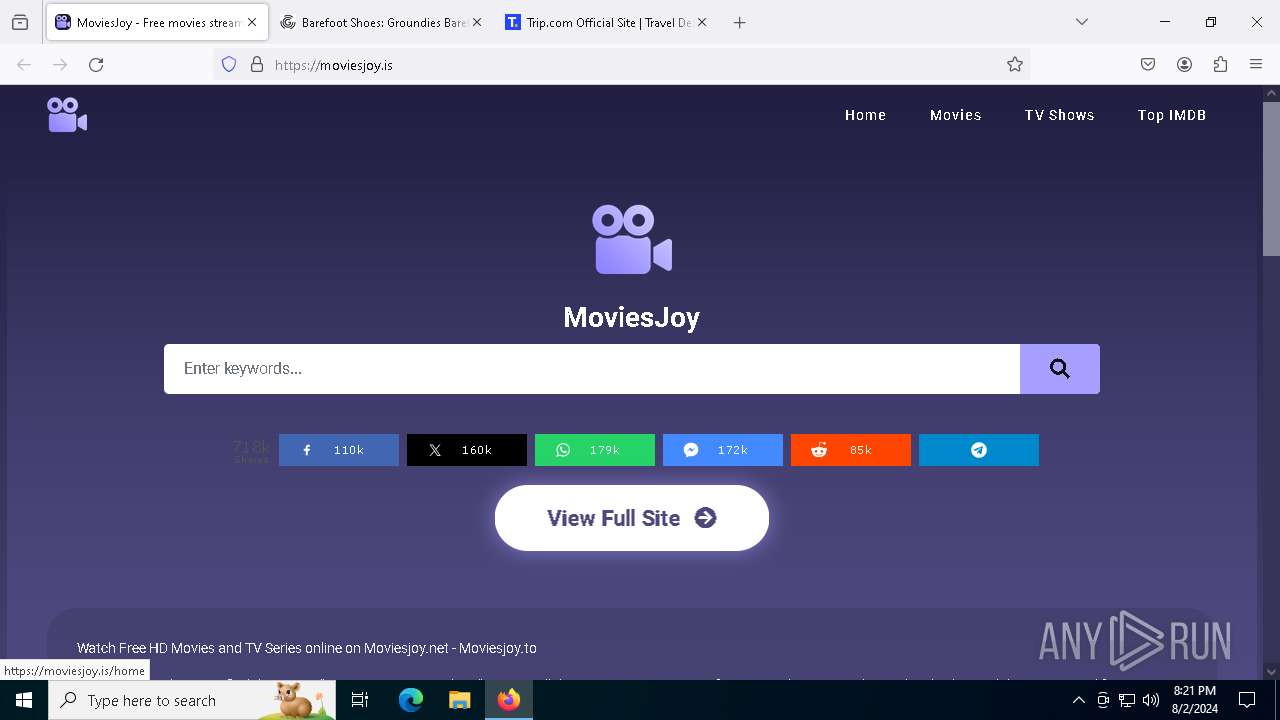Viewport: 1280px width, 720px height.
Task: Open network status in system tray
Action: coord(1127,700)
